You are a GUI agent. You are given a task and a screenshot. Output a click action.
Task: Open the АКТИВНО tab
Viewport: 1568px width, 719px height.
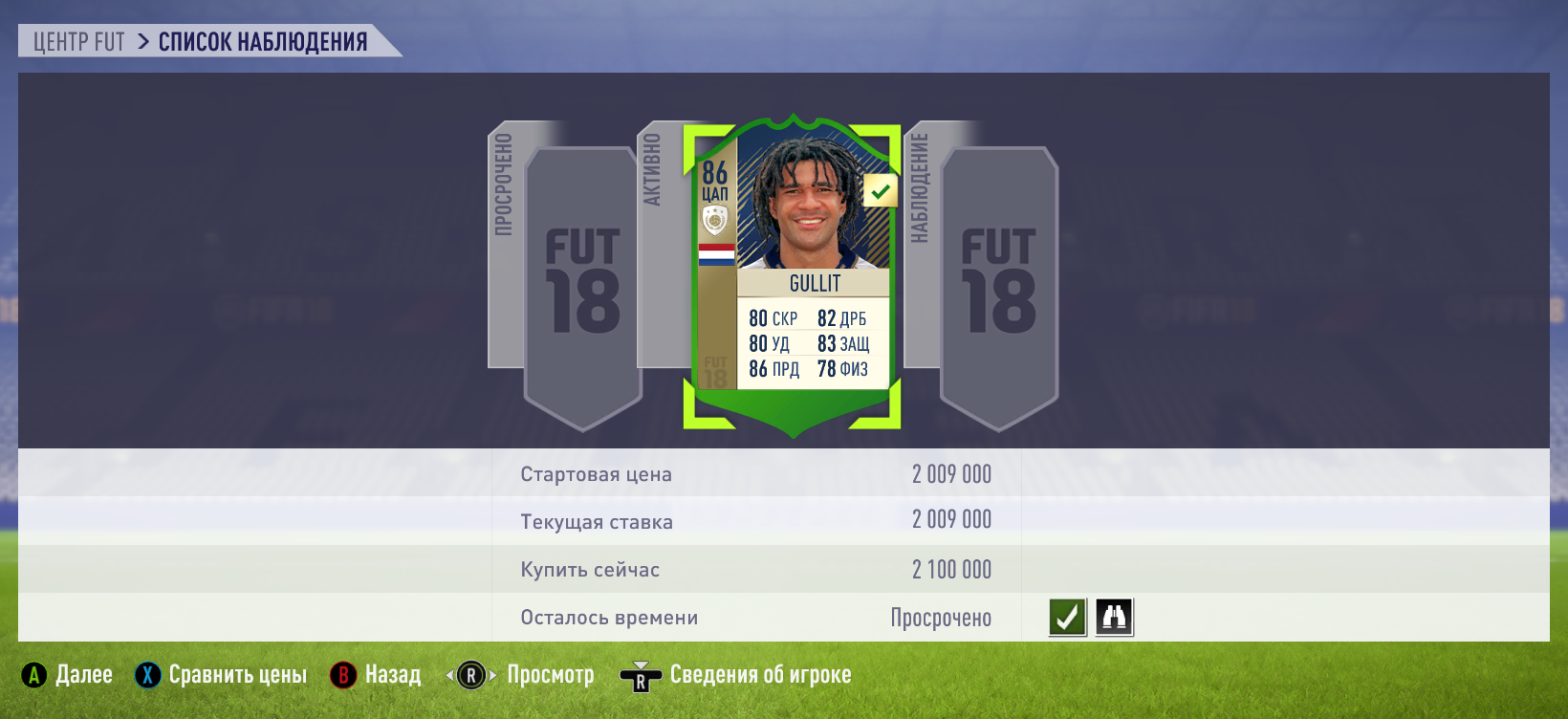[652, 169]
